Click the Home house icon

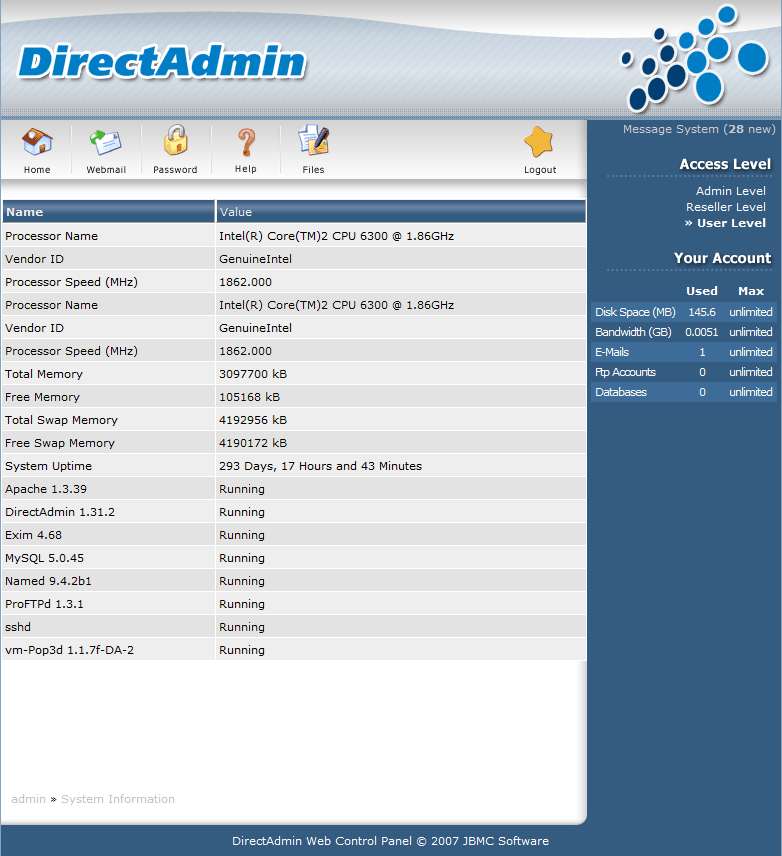[x=37, y=142]
